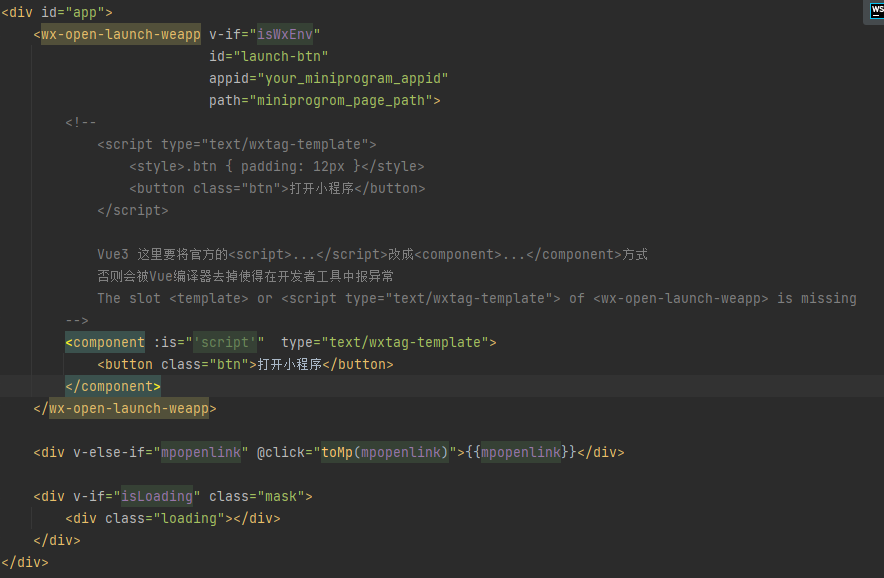The width and height of the screenshot is (884, 578).
Task: Click the closing </wx-open-launch-weapp> tag
Action: (x=125, y=408)
